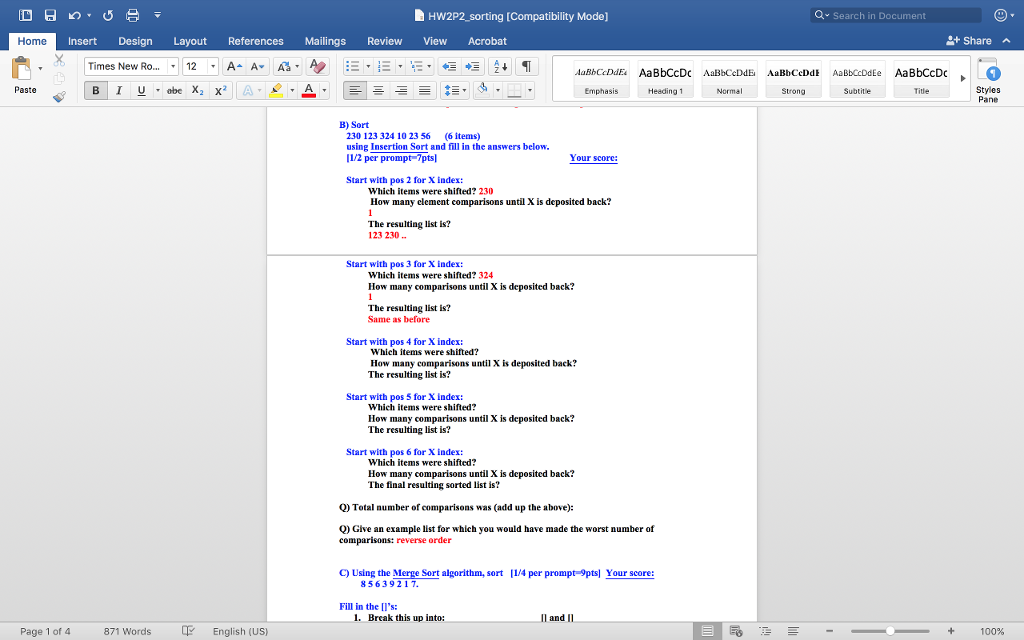Image resolution: width=1024 pixels, height=640 pixels.
Task: Open the font name dropdown
Action: [x=173, y=66]
